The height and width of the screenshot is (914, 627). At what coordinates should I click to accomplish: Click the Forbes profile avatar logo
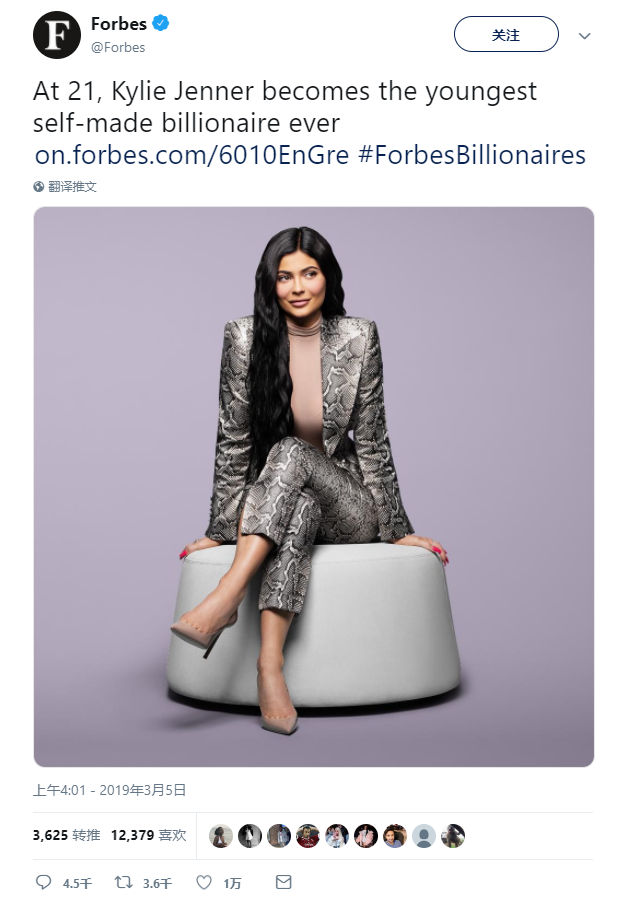tap(57, 35)
